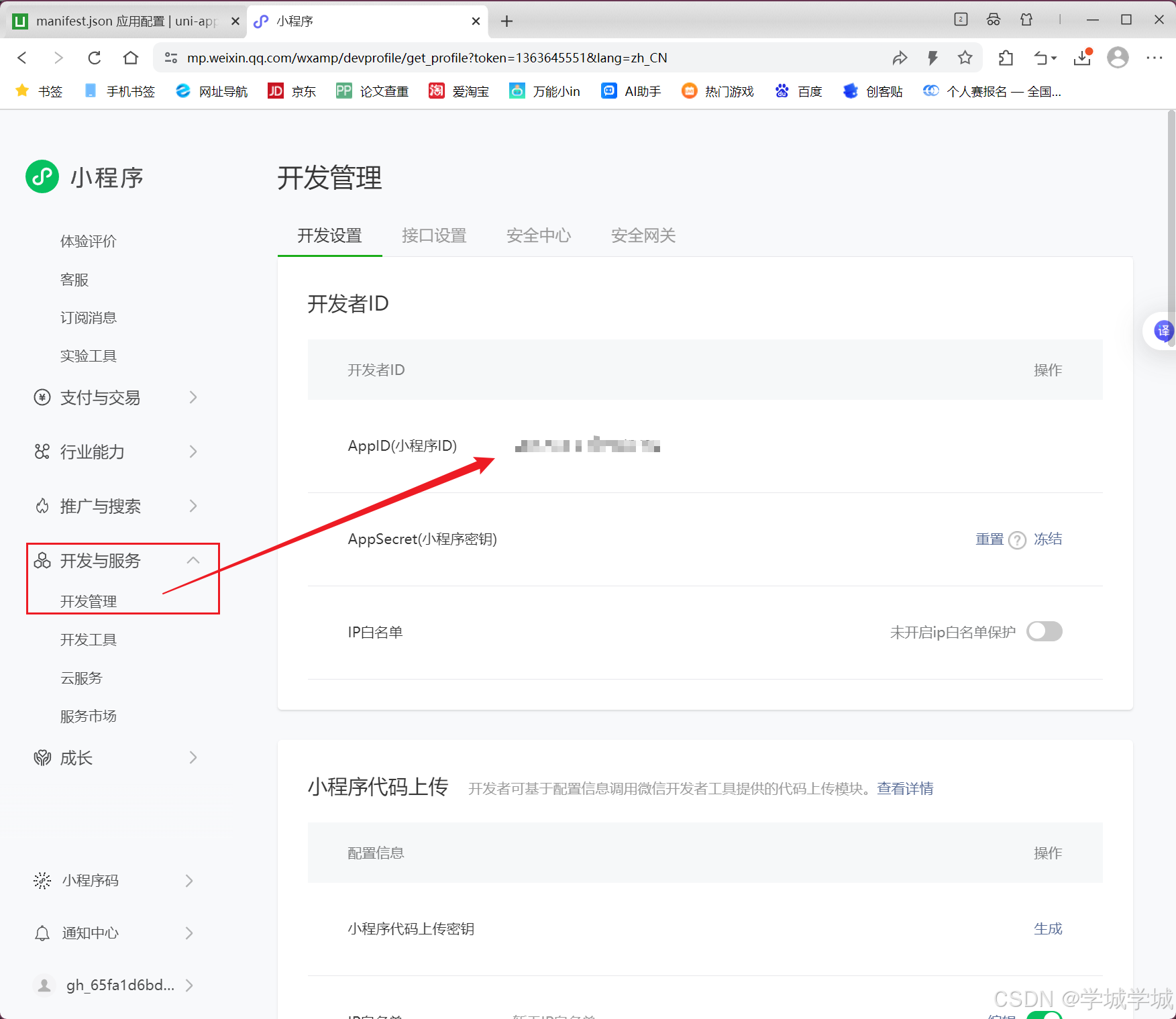Enable the IP白名单保护 toggle
The width and height of the screenshot is (1176, 1019).
click(x=1044, y=631)
